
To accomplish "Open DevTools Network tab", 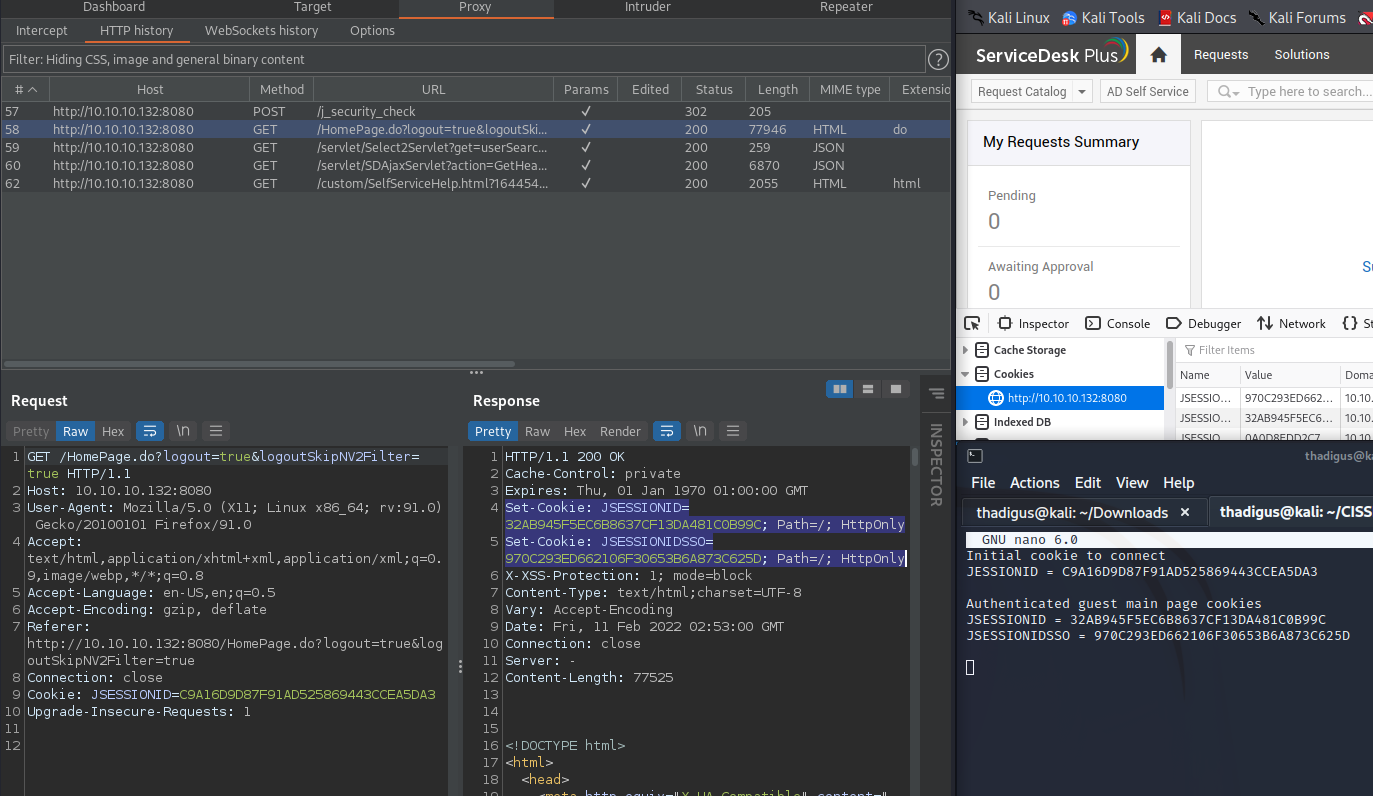I will 1291,323.
